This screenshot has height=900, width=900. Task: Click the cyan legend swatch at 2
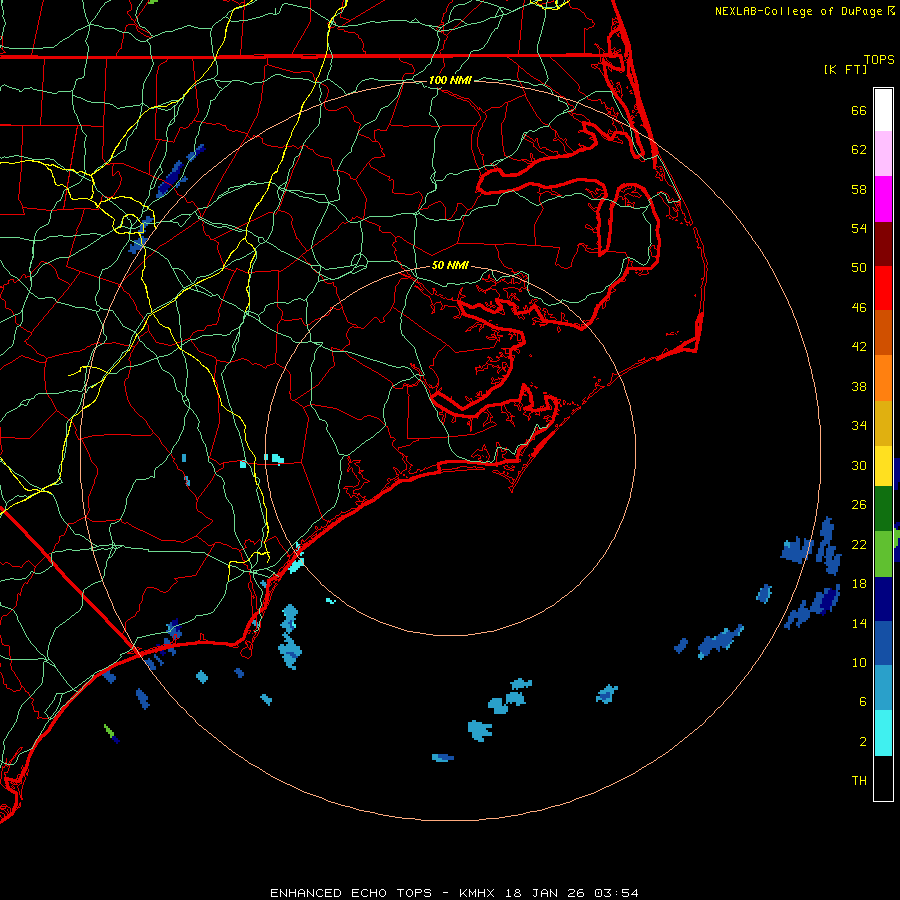[x=883, y=733]
